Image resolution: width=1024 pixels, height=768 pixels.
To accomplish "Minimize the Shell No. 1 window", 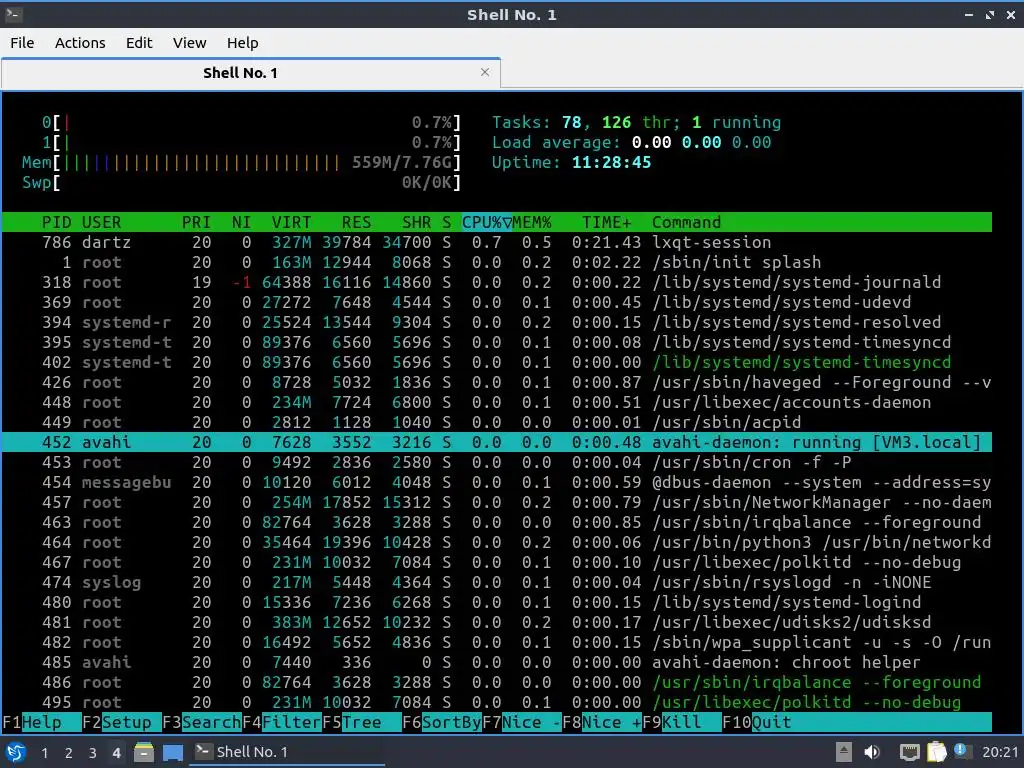I will (969, 14).
